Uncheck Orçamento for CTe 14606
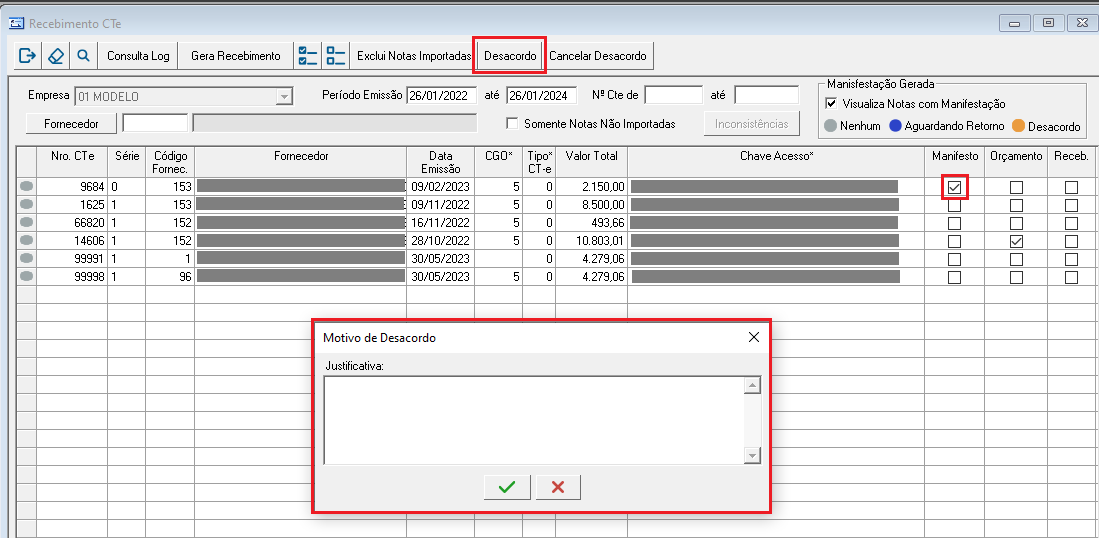1099x538 pixels. tap(1016, 241)
